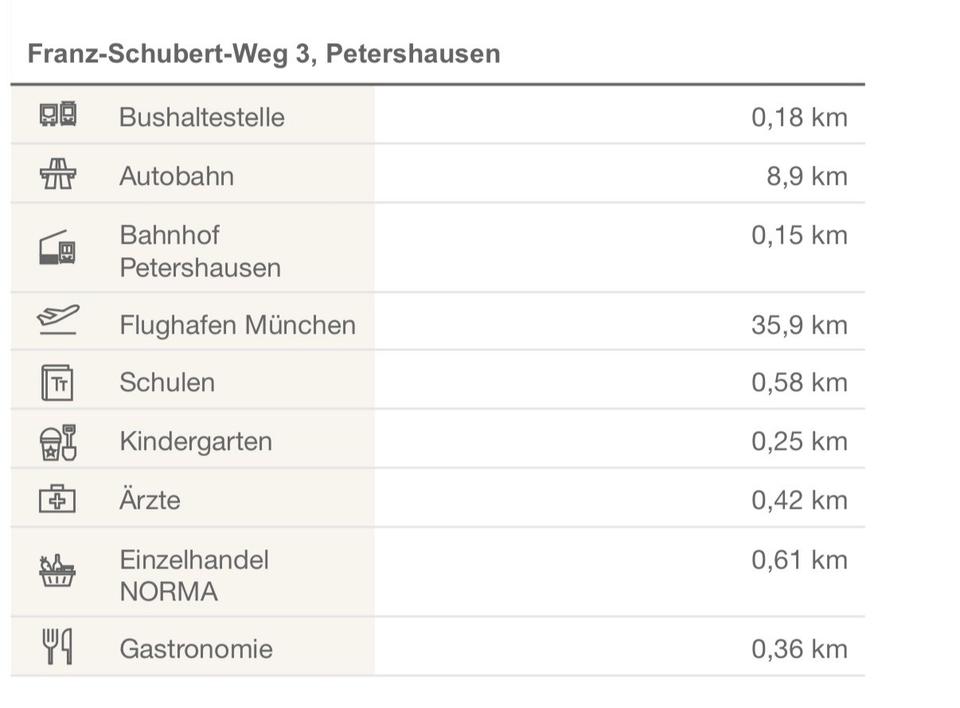The image size is (960, 708).
Task: Click the train station icon
Action: [58, 248]
